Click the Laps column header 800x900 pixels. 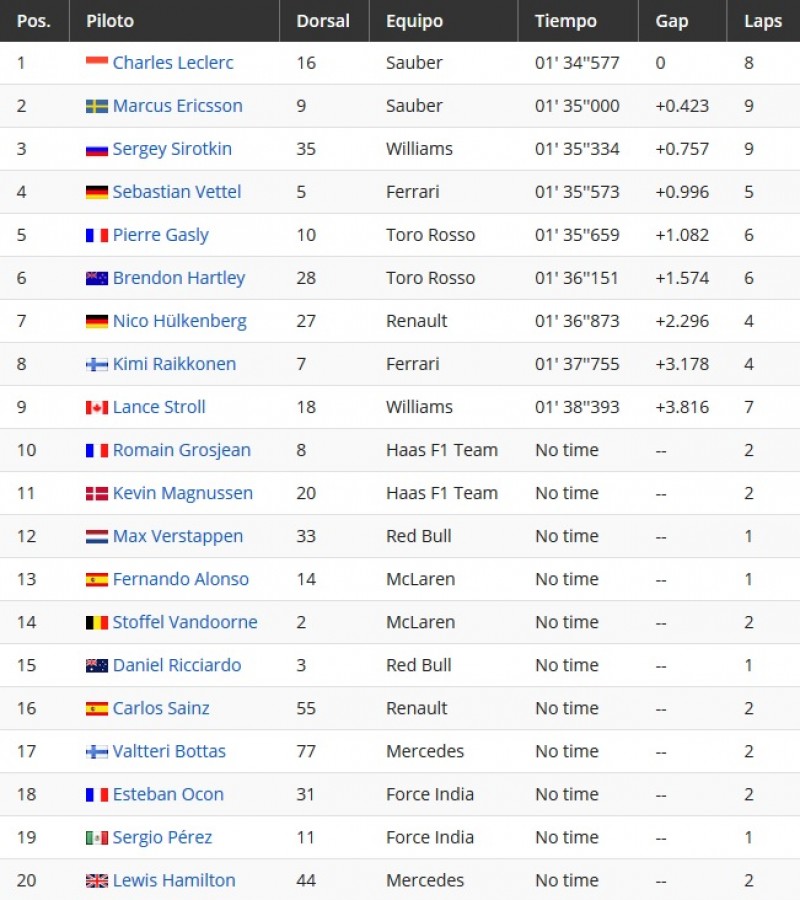click(763, 21)
